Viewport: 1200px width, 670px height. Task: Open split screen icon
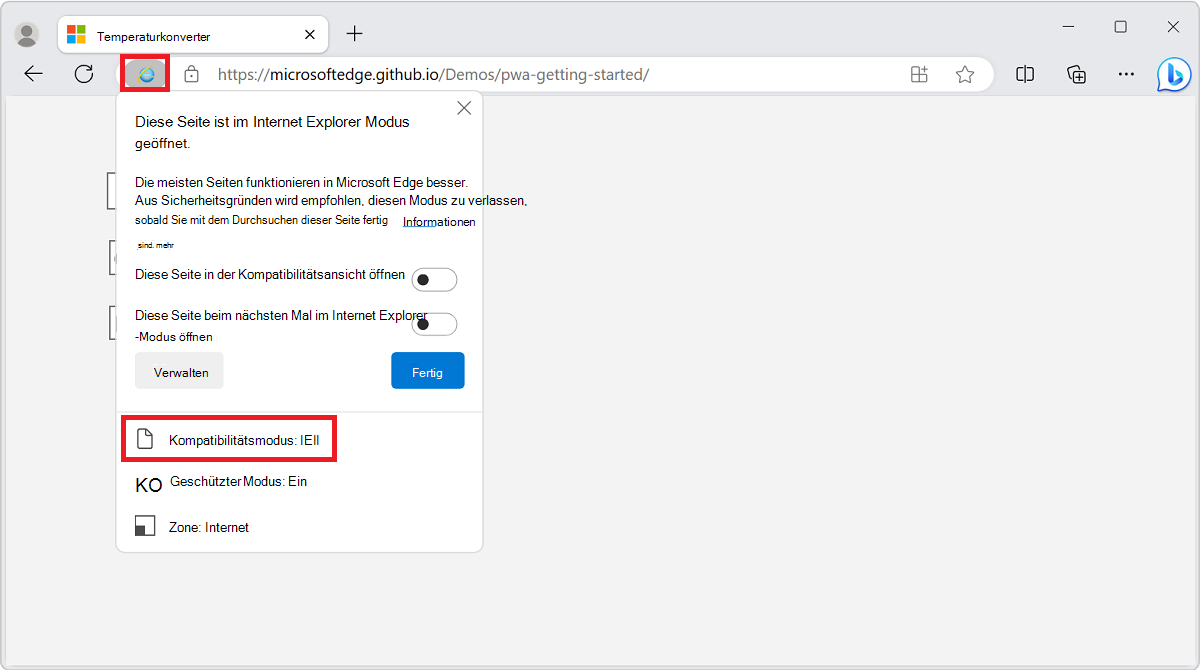(x=1025, y=74)
